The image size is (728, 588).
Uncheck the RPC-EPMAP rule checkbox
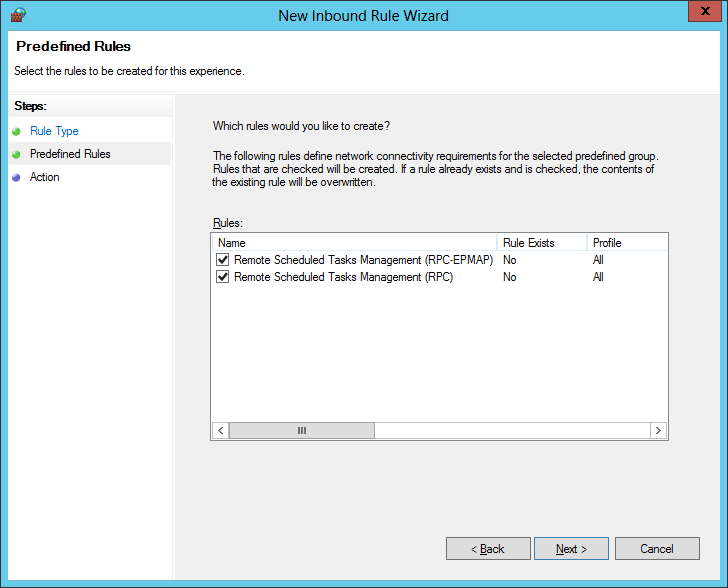(x=223, y=260)
